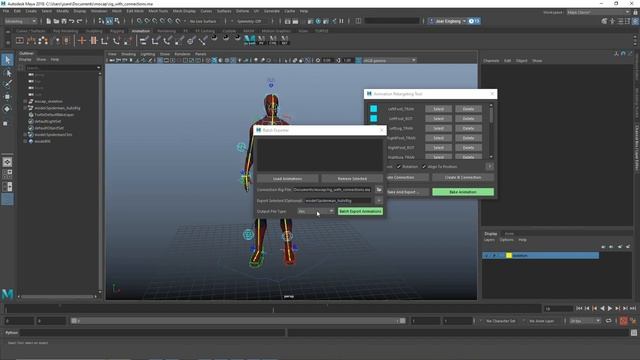Open the viewport Shading menu
This screenshot has height=360, width=640.
point(128,54)
